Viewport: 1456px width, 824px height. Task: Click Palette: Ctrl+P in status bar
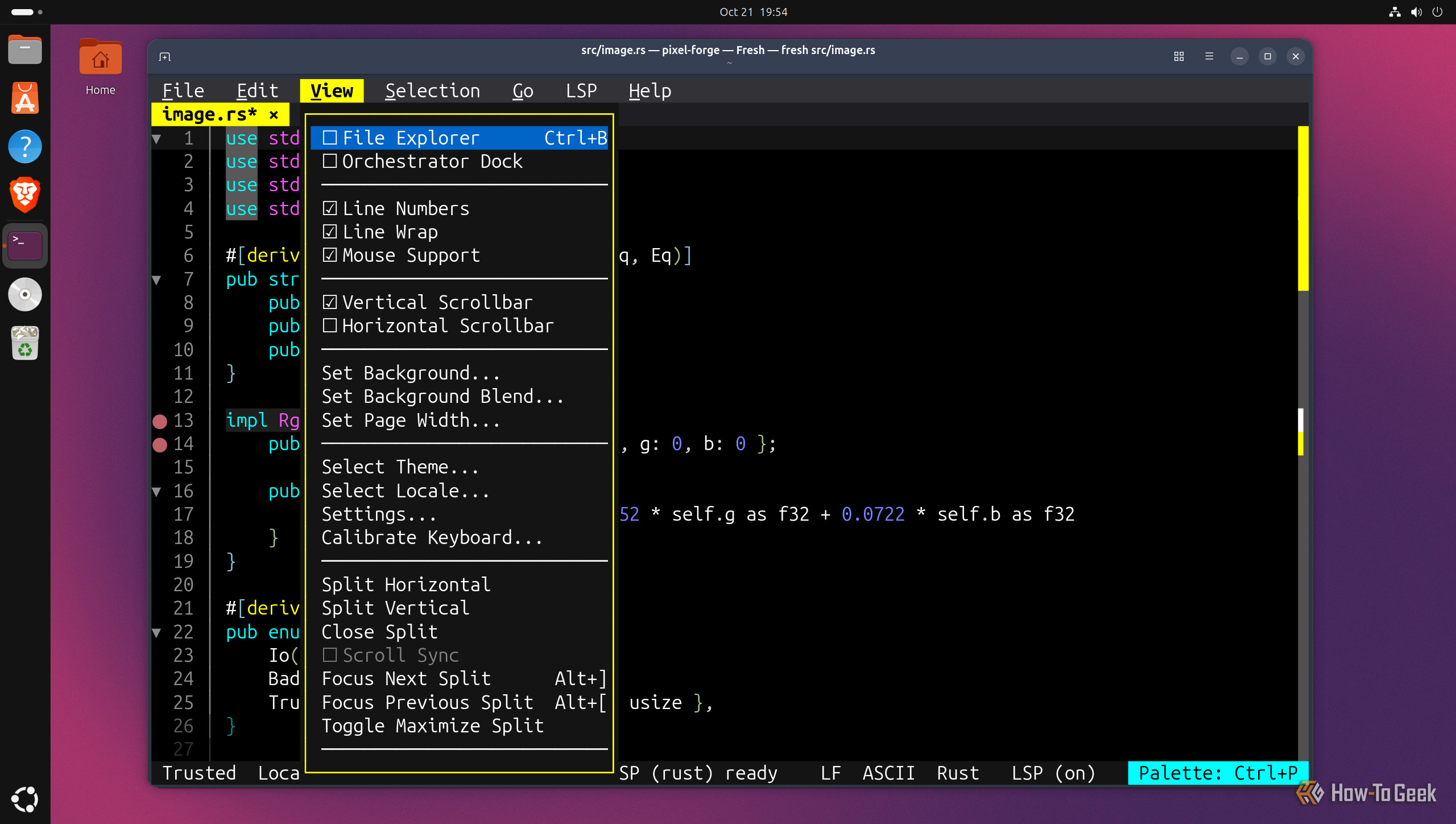coord(1218,773)
